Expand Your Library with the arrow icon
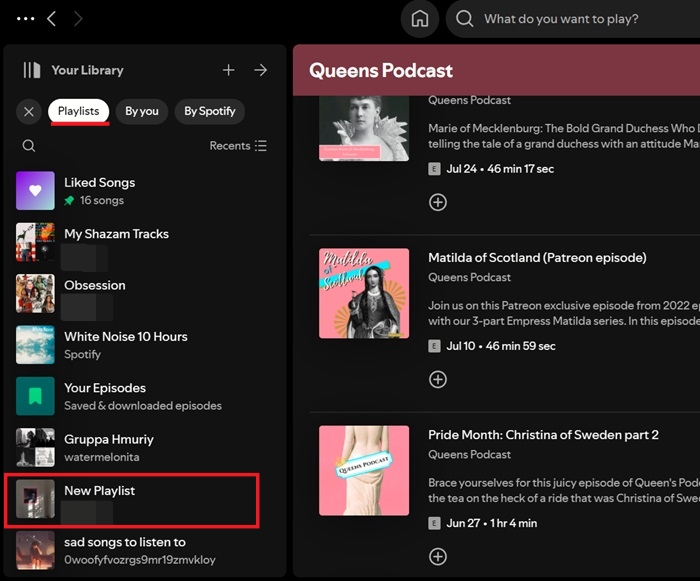Viewport: 700px width, 581px height. click(x=261, y=70)
